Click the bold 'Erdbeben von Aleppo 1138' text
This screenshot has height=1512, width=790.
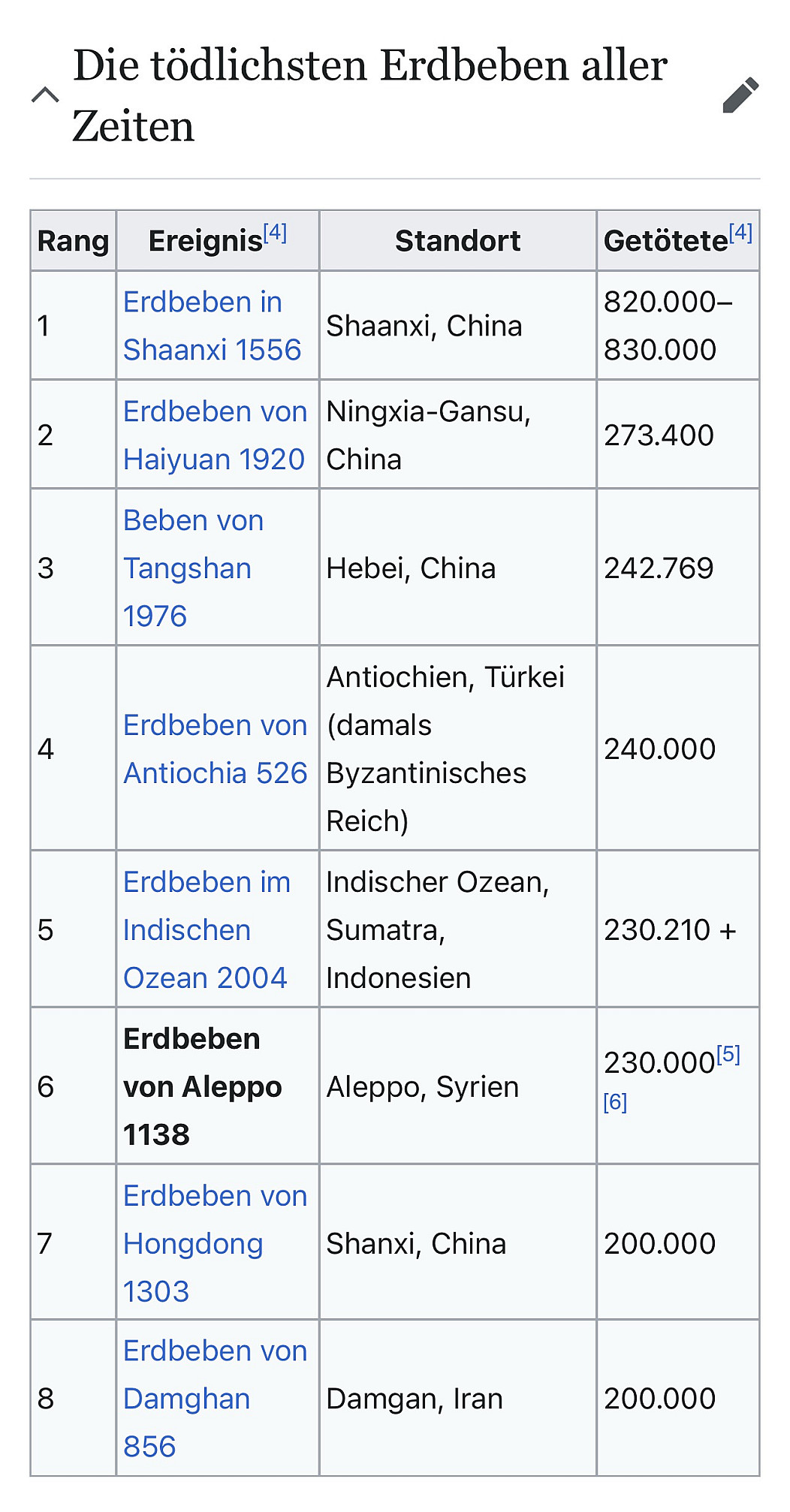point(202,1087)
